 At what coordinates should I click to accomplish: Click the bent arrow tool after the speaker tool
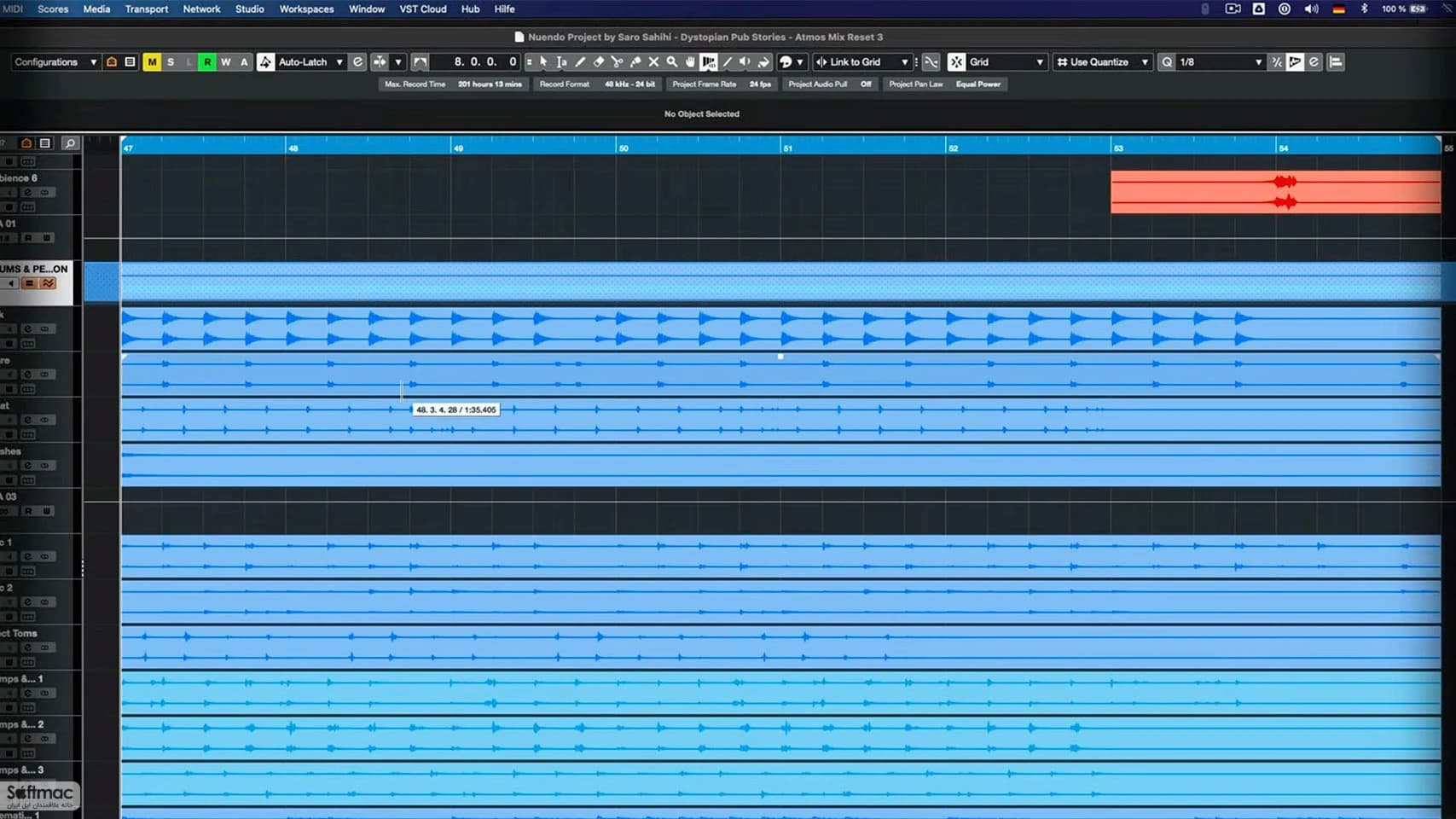coord(763,62)
